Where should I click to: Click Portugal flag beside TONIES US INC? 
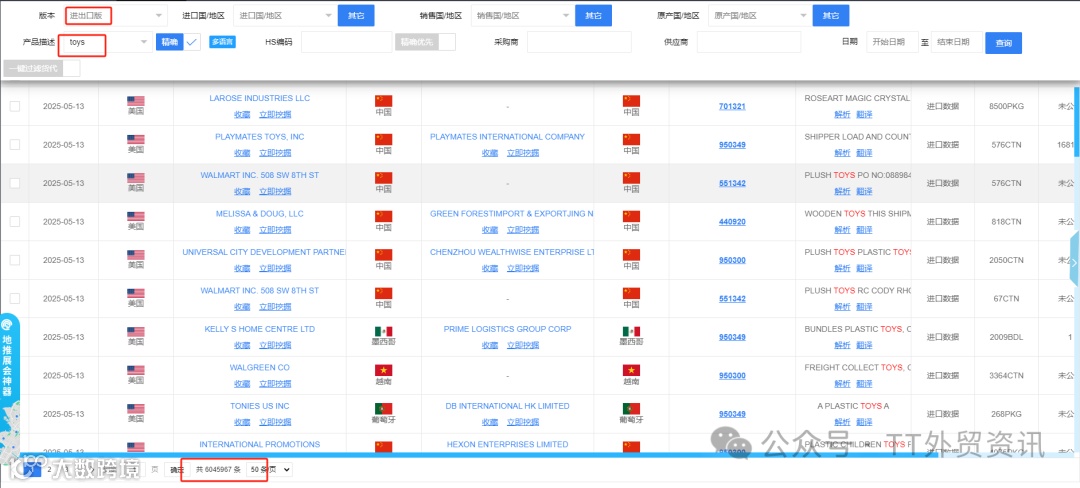(x=384, y=409)
